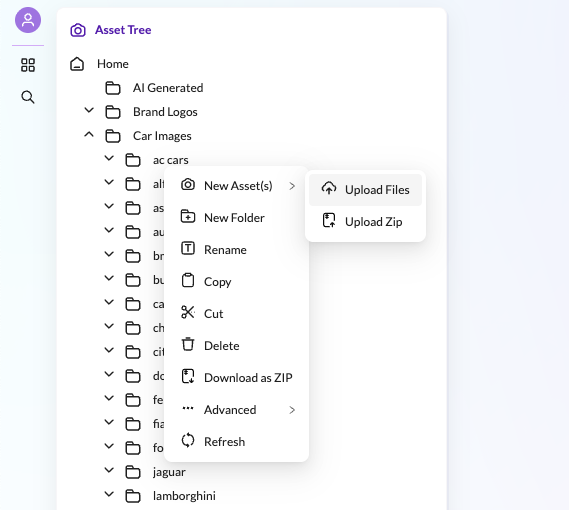
Task: Click the clipboard icon beside Copy
Action: tap(188, 281)
